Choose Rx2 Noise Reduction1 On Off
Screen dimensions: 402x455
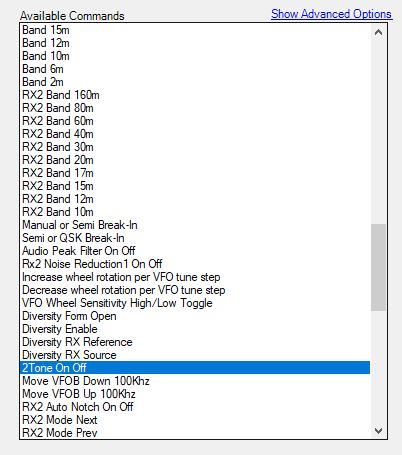coord(195,264)
